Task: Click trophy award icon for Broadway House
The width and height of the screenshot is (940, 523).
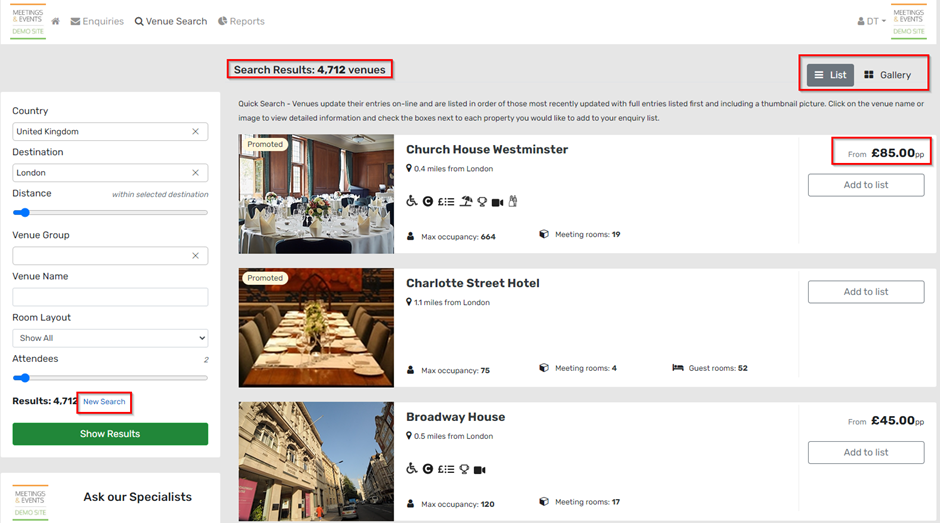Action: (464, 469)
